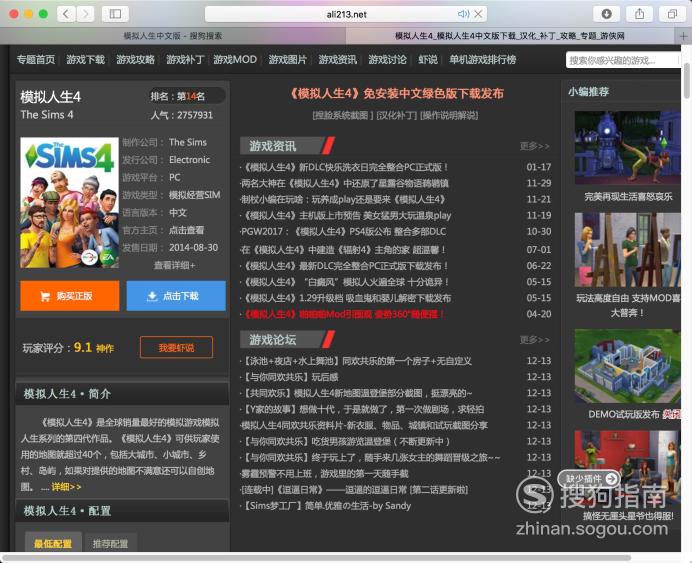Image resolution: width=692 pixels, height=563 pixels.
Task: Click the ali213.net address bar
Action: 346,14
